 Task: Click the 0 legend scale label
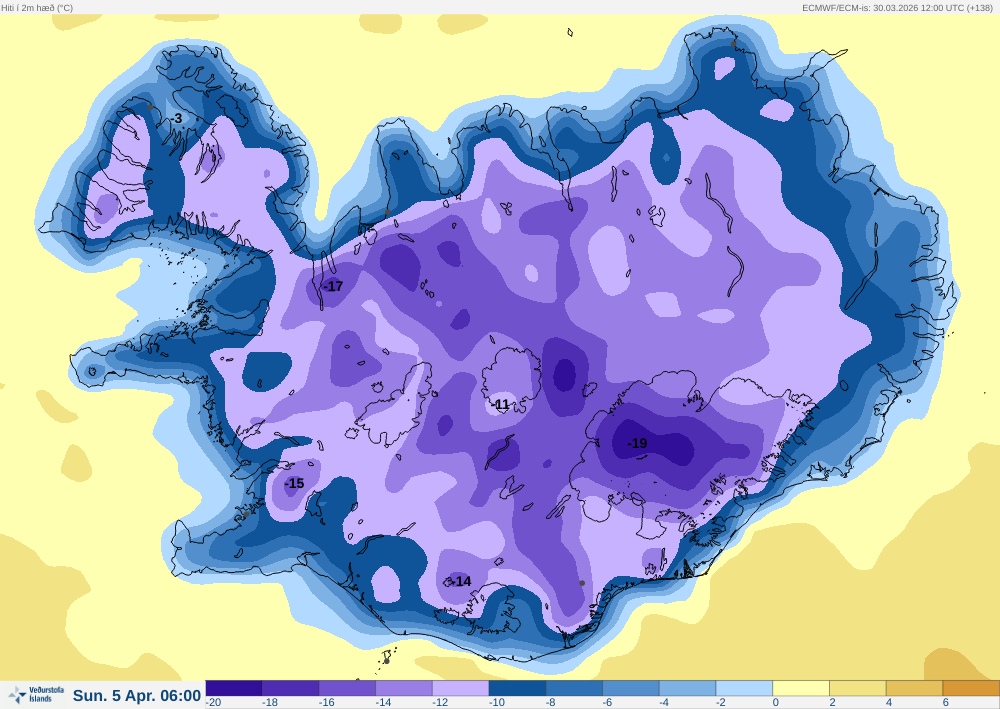(x=776, y=703)
